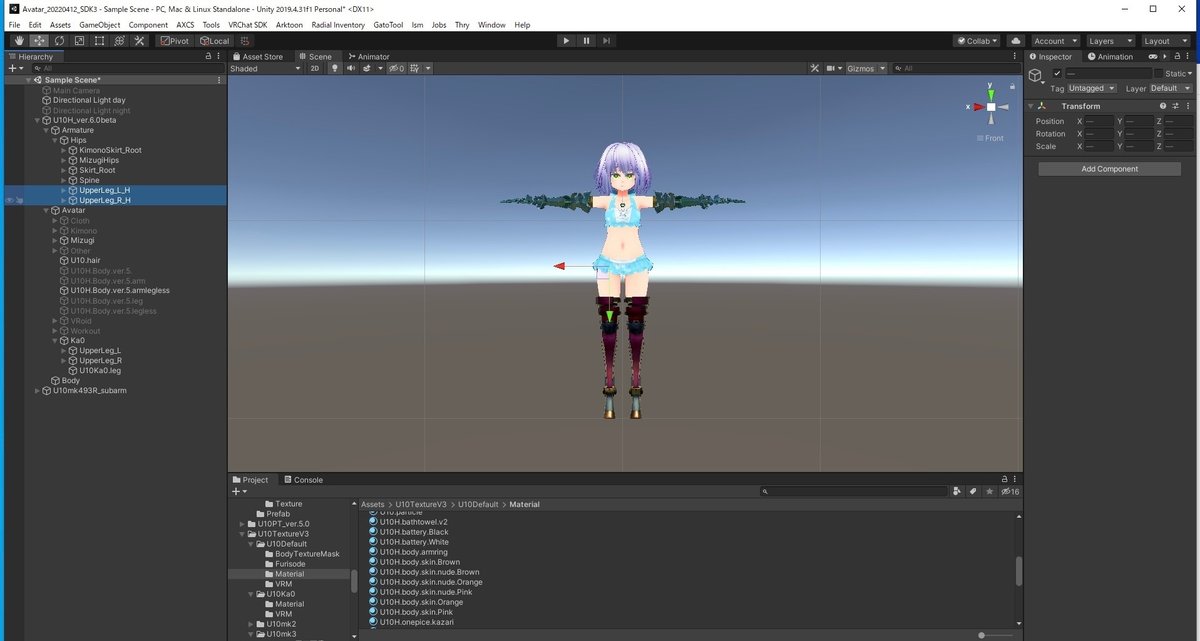Open the custom editor tools icon
This screenshot has width=1200, height=641.
pyautogui.click(x=139, y=41)
